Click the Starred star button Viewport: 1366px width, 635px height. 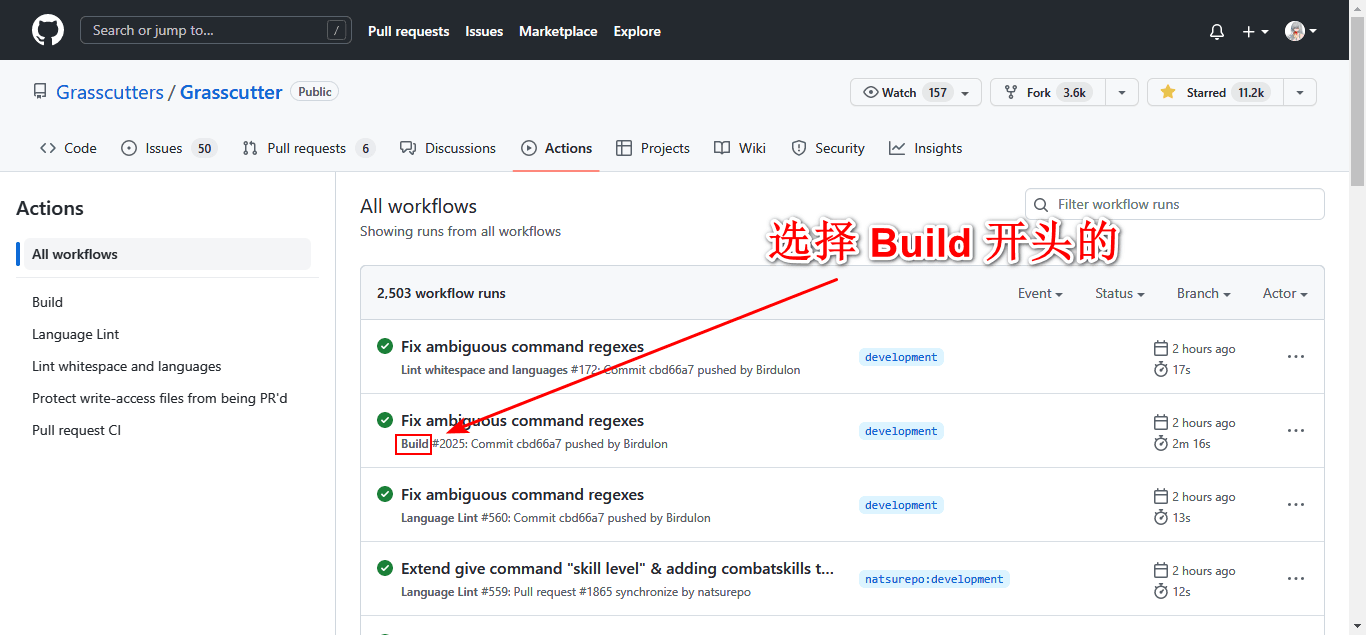(x=1214, y=92)
